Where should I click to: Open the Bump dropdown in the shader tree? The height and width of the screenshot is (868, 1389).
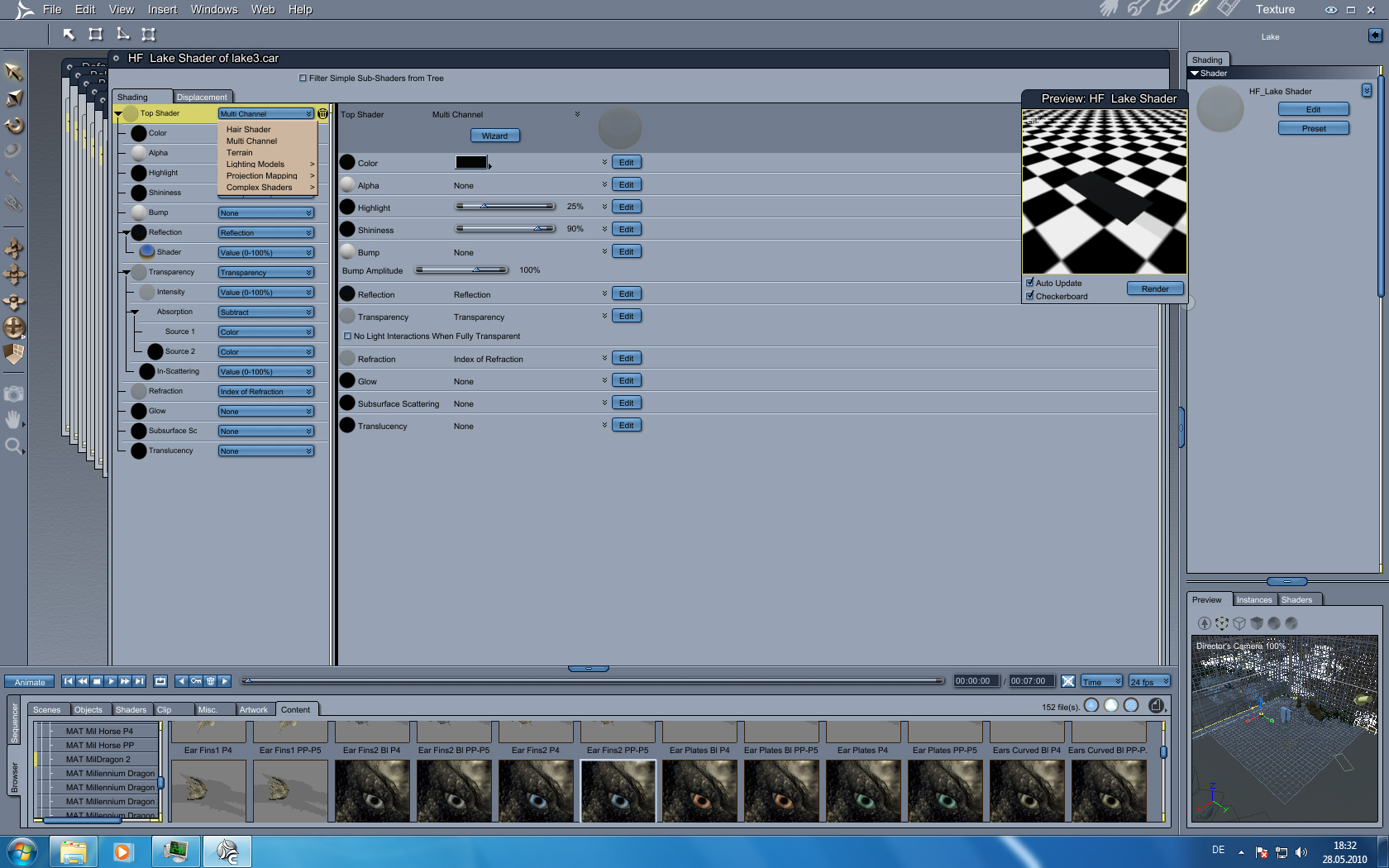[x=265, y=213]
